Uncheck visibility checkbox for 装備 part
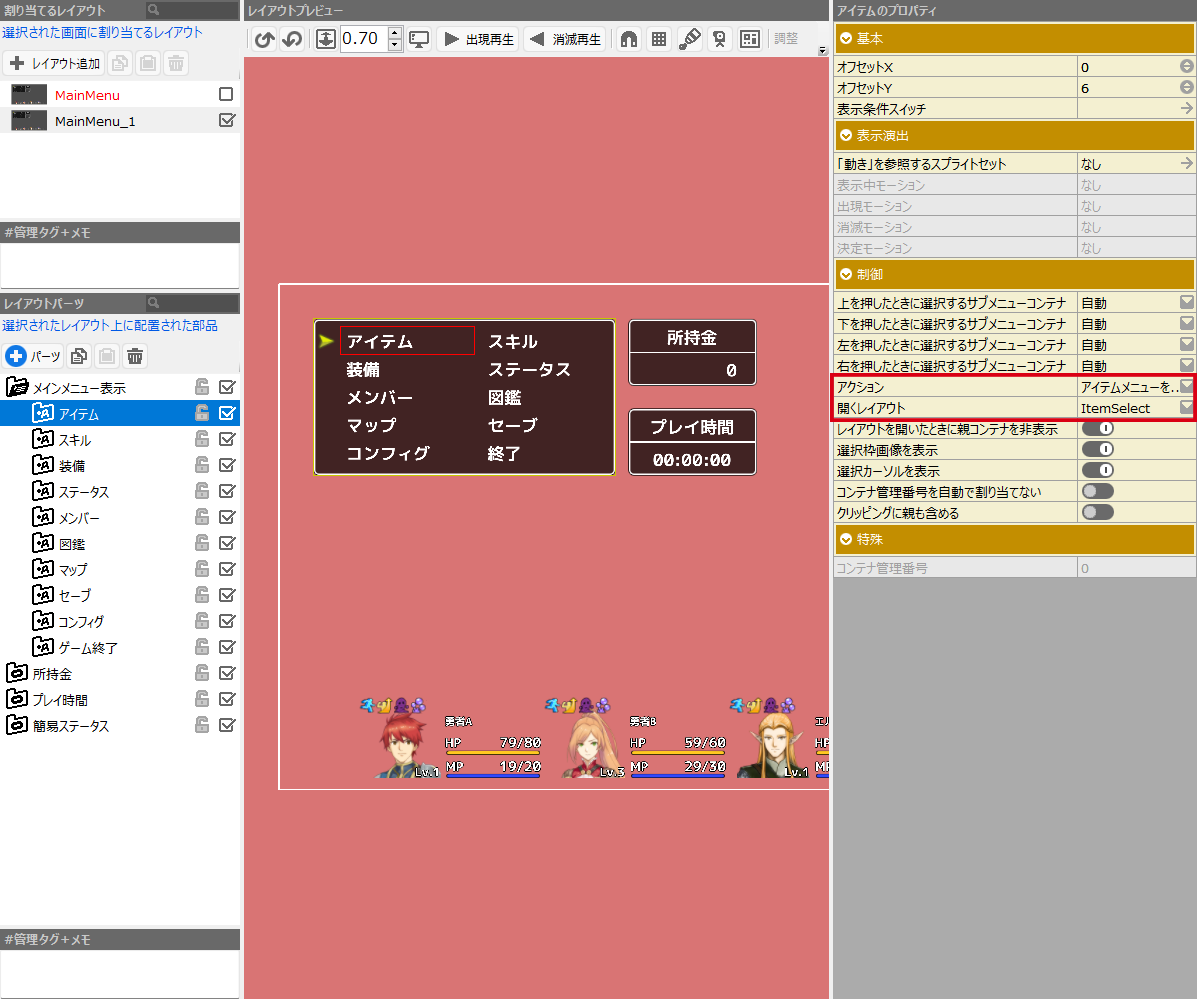This screenshot has width=1197, height=999. point(227,465)
